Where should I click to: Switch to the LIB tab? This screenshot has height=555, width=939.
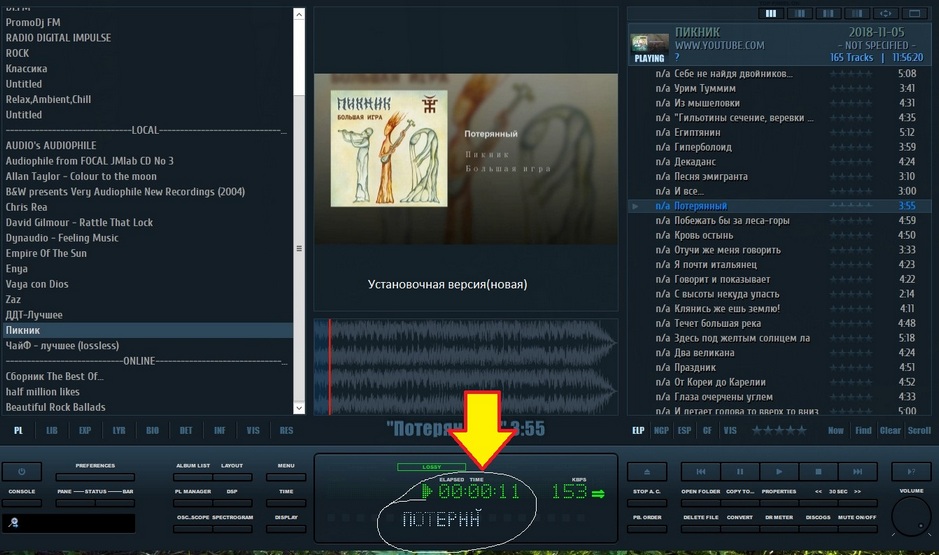52,430
